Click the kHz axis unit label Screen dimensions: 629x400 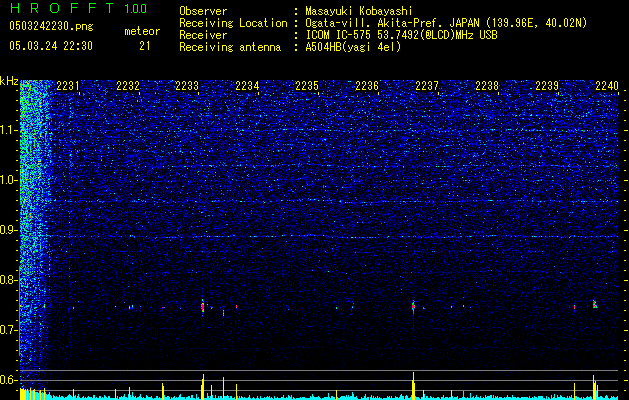pos(9,81)
